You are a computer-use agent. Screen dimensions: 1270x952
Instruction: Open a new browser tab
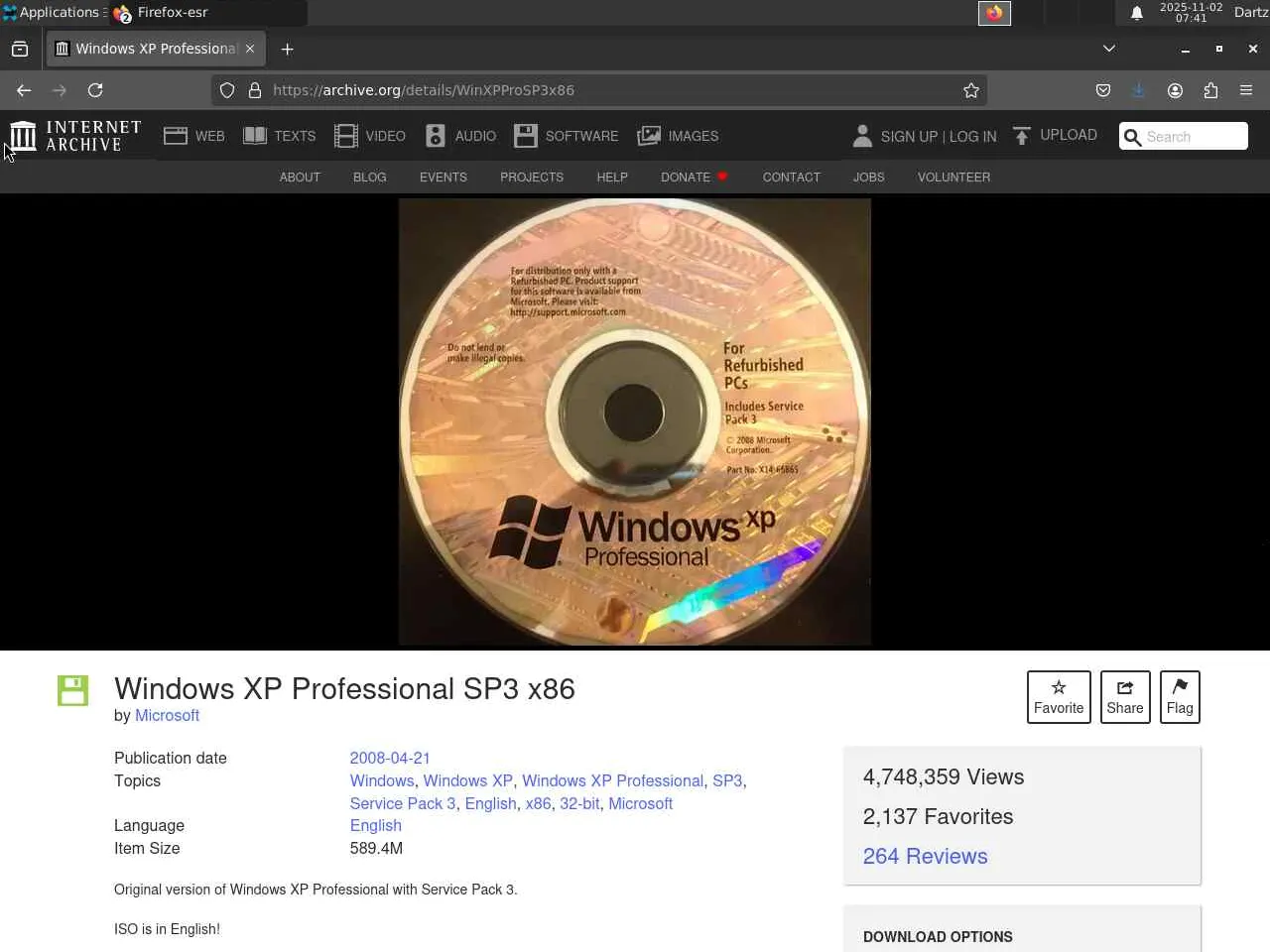288,49
